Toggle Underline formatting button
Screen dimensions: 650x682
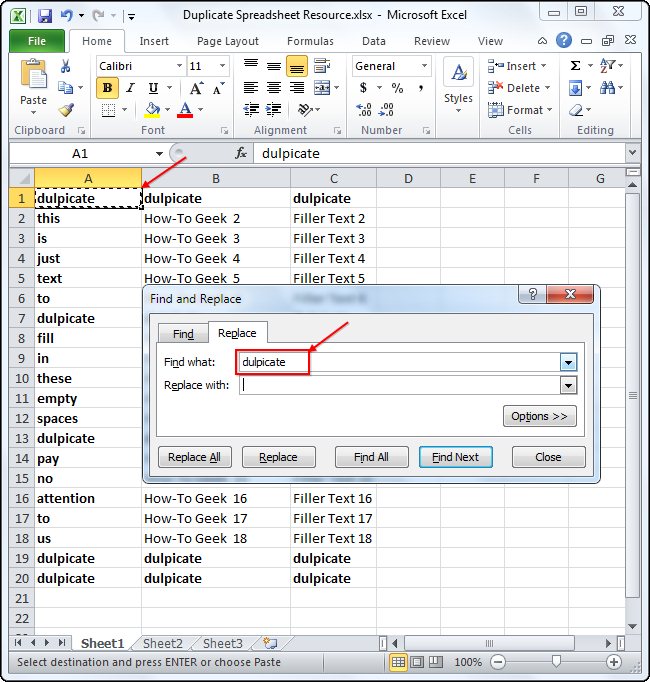153,88
